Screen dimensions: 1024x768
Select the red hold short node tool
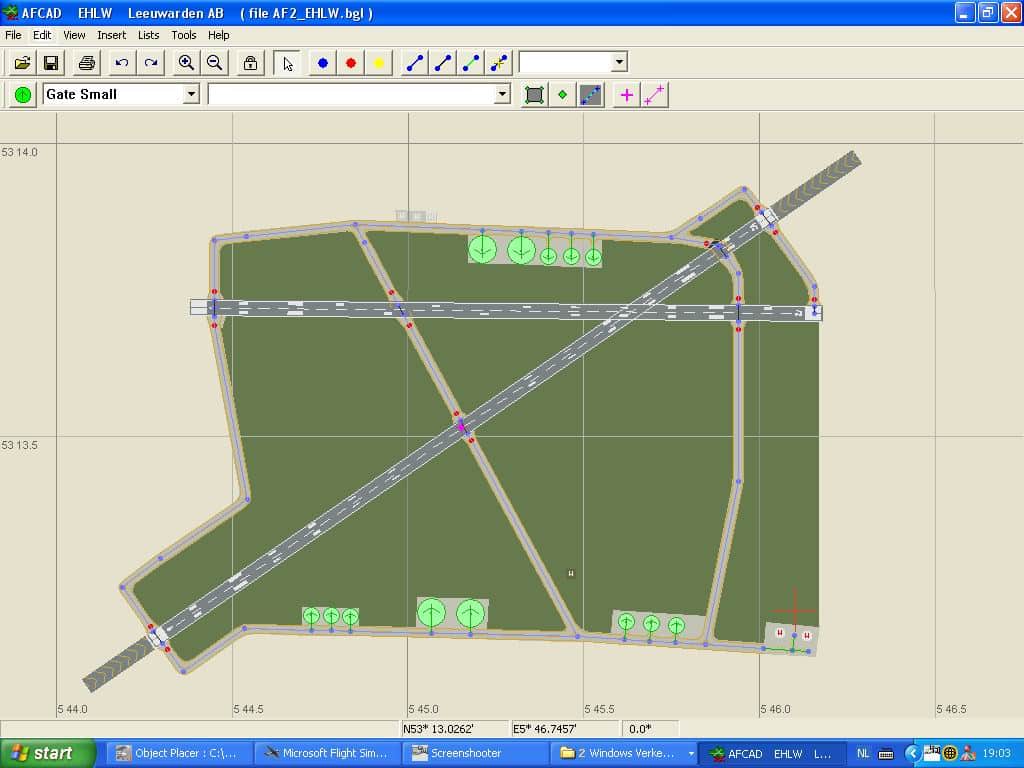351,63
